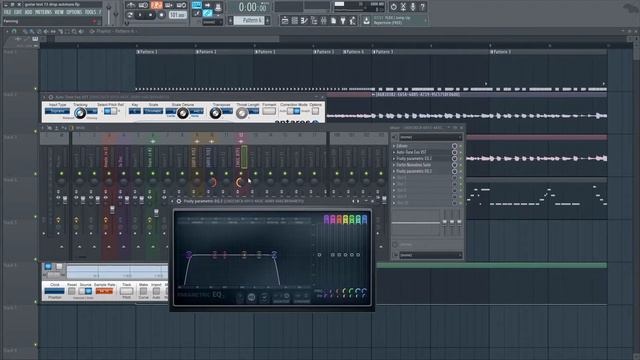Click the Auto-Tune Transpose knob
The width and height of the screenshot is (640, 360).
tap(215, 113)
